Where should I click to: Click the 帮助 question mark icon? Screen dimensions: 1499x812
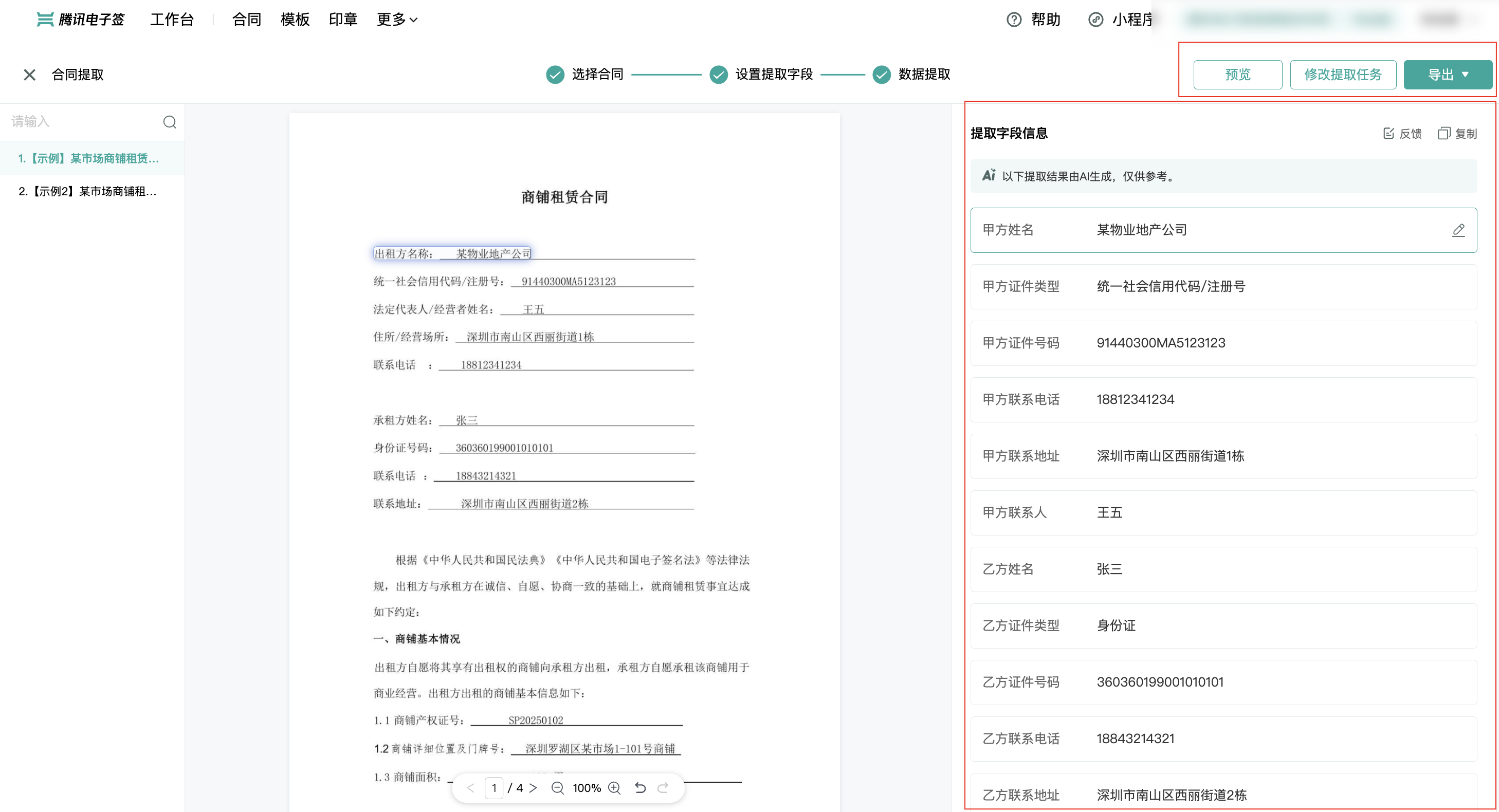coord(1014,20)
